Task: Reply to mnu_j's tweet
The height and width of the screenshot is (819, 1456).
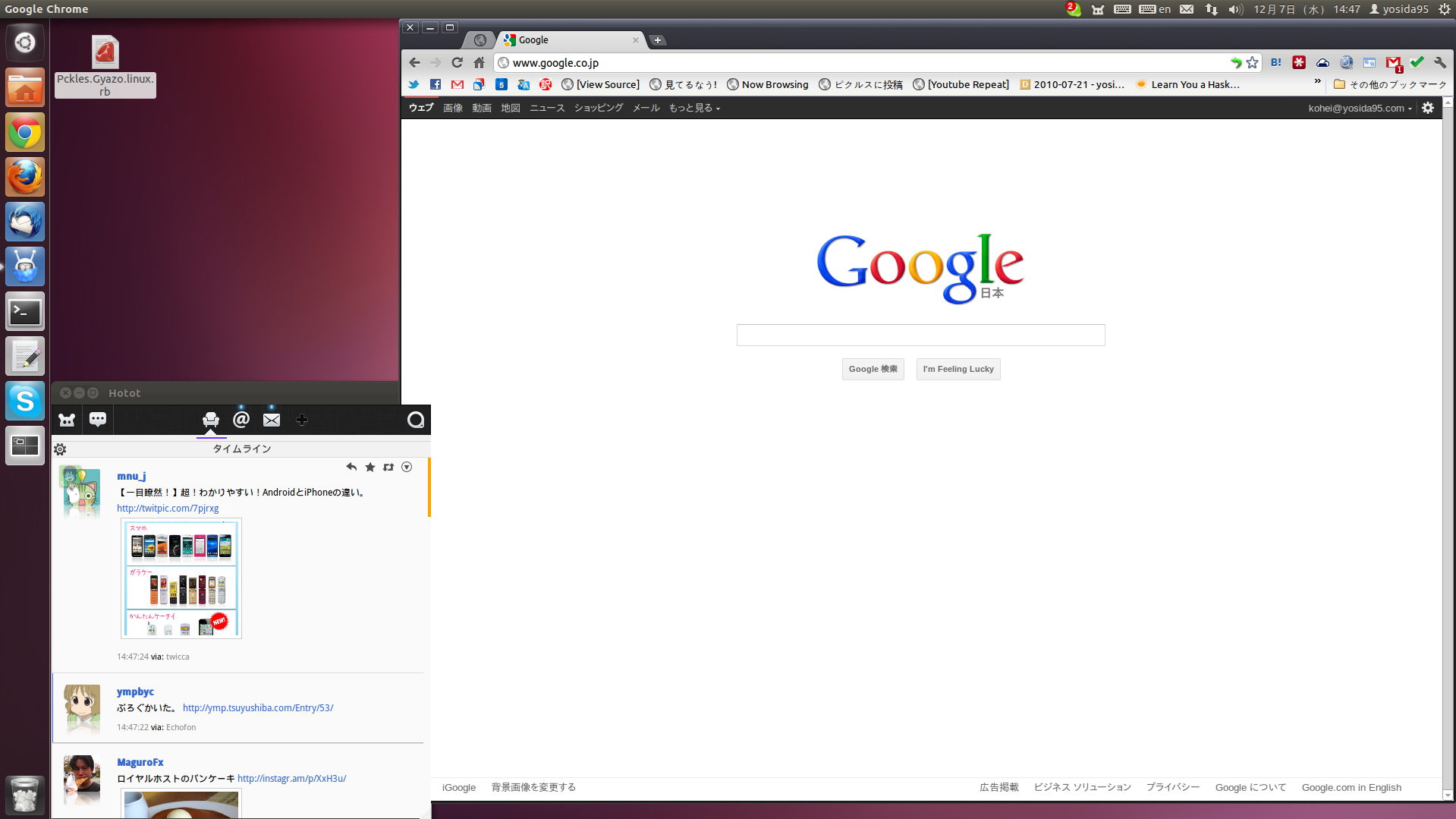Action: pos(351,468)
